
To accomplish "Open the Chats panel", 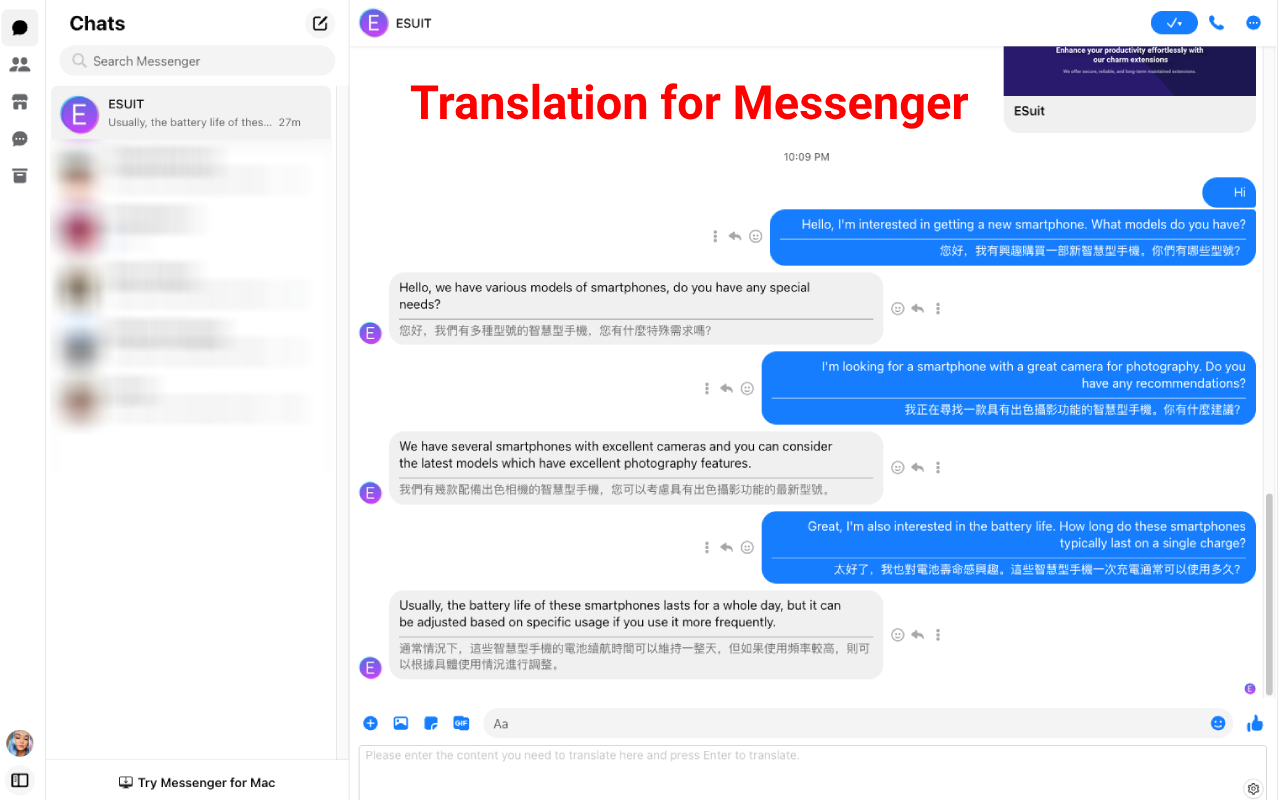I will pos(20,27).
